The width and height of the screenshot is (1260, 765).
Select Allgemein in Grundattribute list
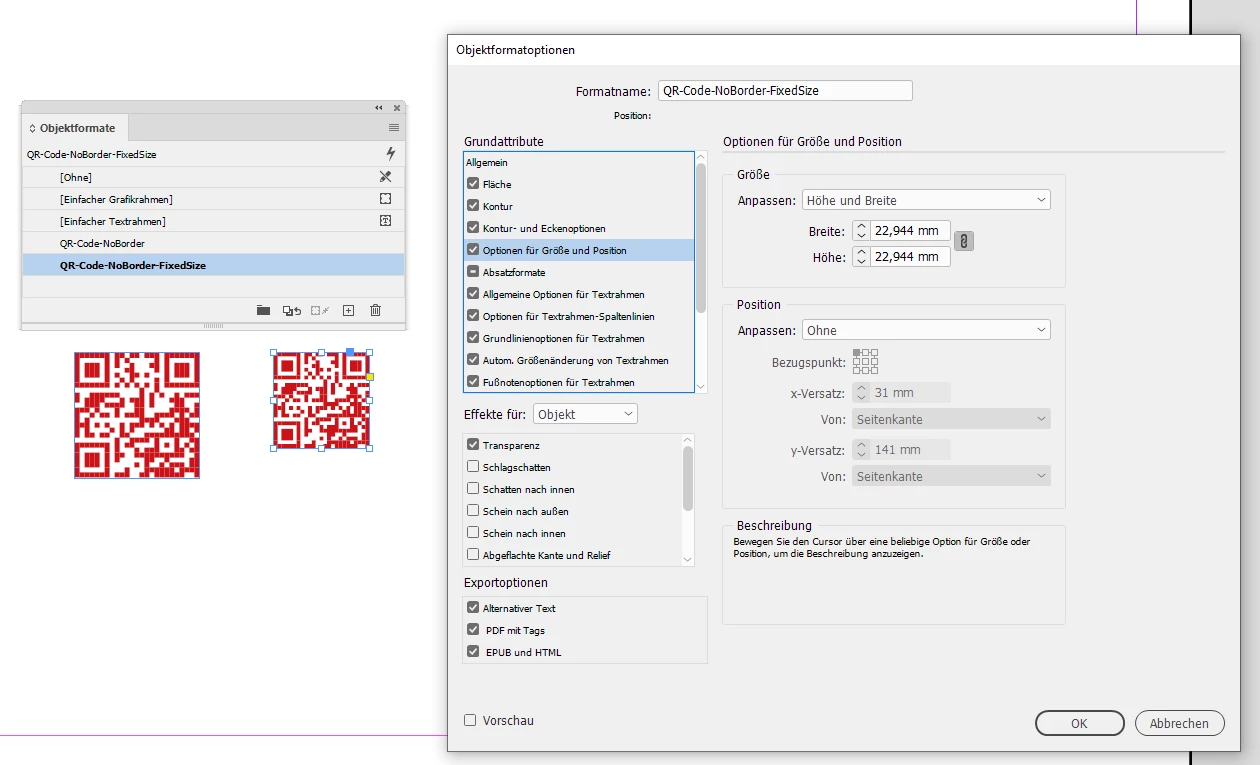click(x=579, y=162)
